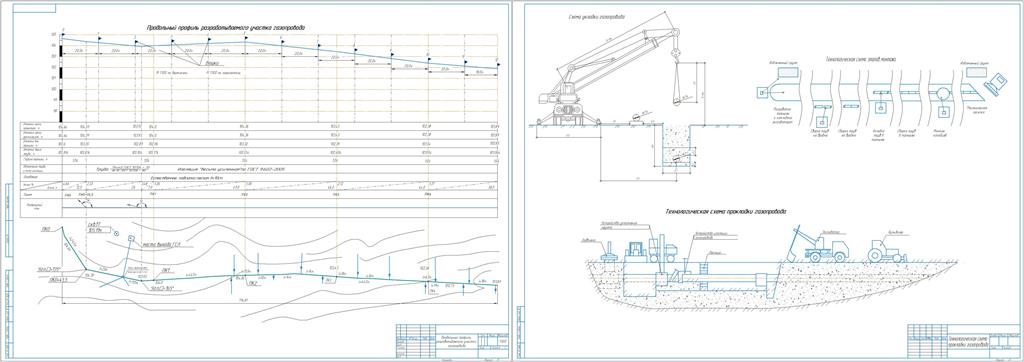The image size is (1024, 362).
Task: Select the circled well marker on plan
Action: point(116,233)
